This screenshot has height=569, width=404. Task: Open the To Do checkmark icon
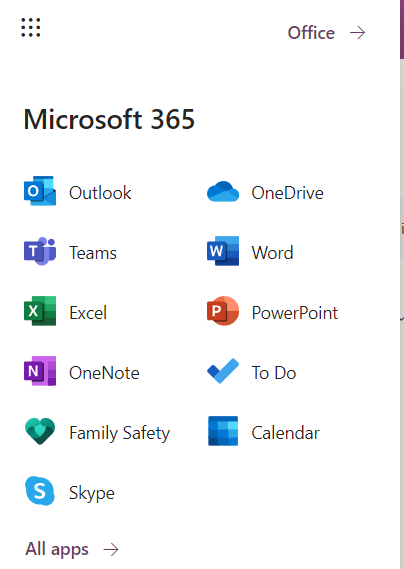223,371
